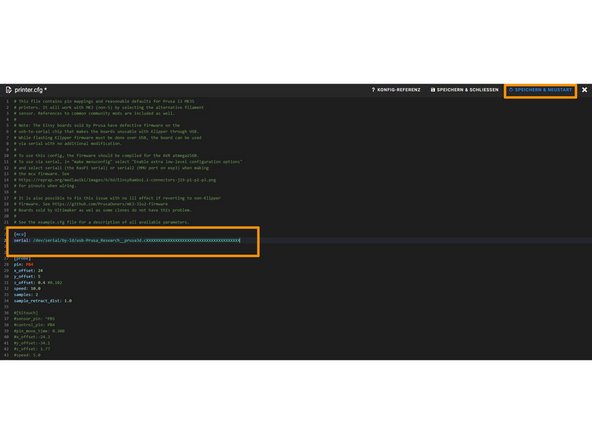Click the 'See the example.cfg file' comment line
592x444 pixels.
pos(102,222)
